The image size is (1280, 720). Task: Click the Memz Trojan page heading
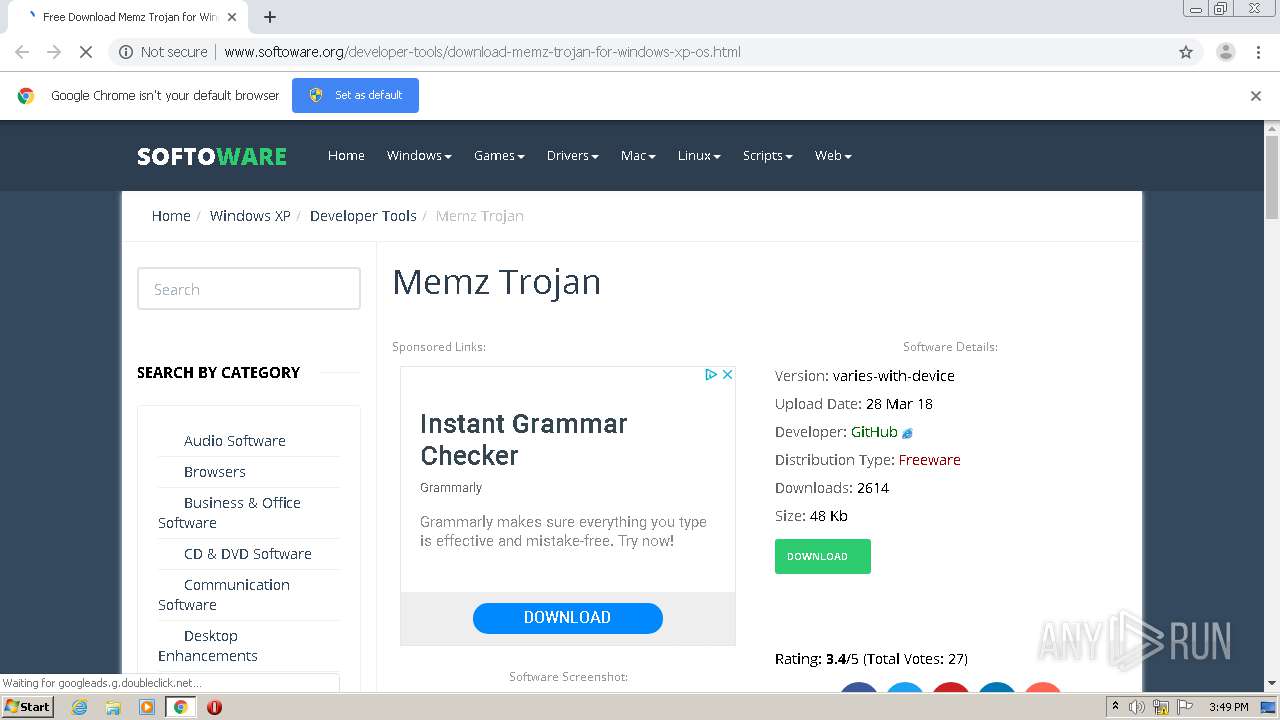pos(497,282)
